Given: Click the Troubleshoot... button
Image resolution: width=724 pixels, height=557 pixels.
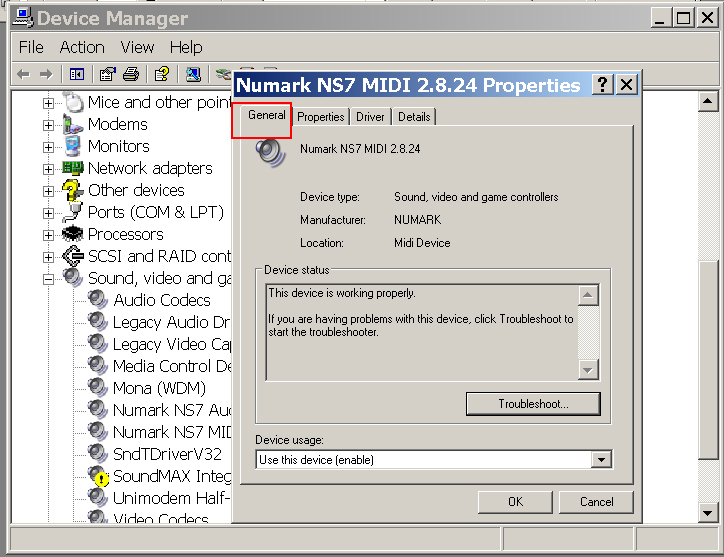Looking at the screenshot, I should pyautogui.click(x=533, y=404).
